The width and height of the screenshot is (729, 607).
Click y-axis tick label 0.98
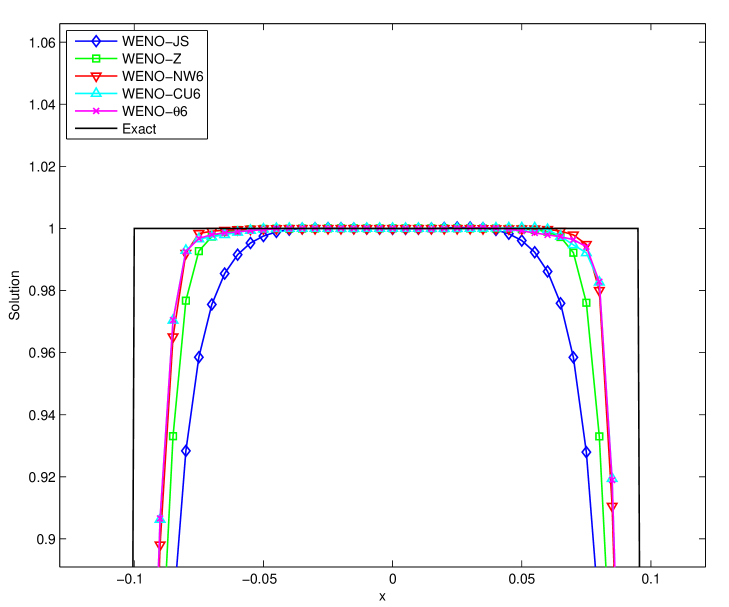42,291
